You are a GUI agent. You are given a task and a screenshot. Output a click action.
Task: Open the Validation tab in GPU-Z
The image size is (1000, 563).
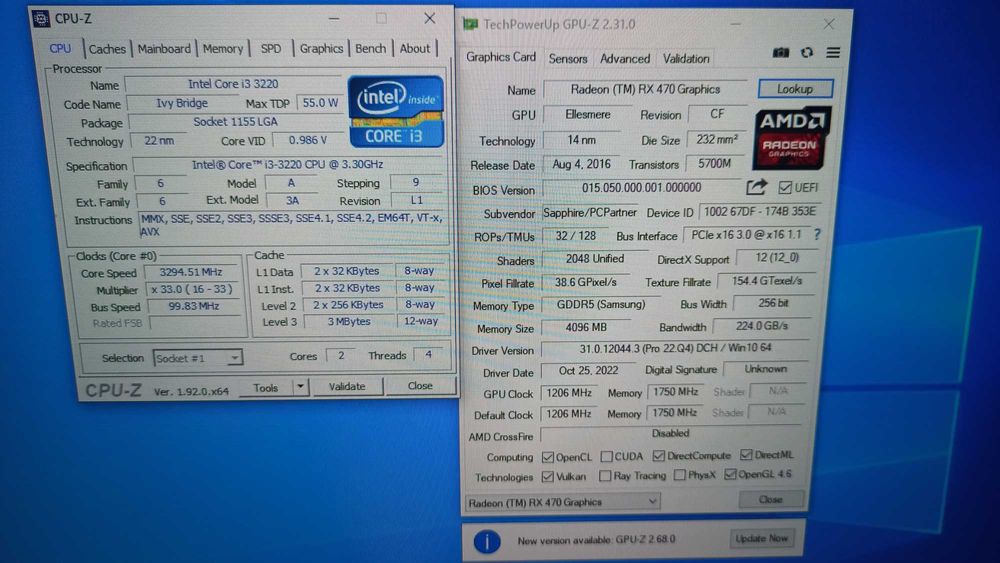click(x=686, y=59)
